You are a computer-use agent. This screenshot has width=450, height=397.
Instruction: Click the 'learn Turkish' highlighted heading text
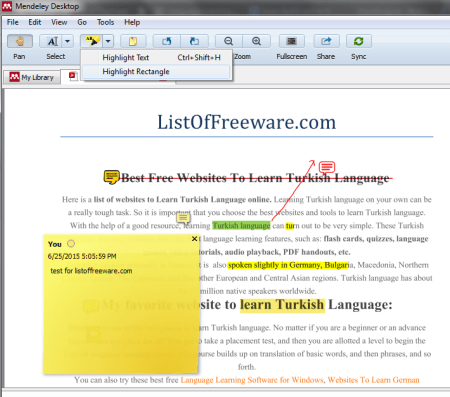282,305
